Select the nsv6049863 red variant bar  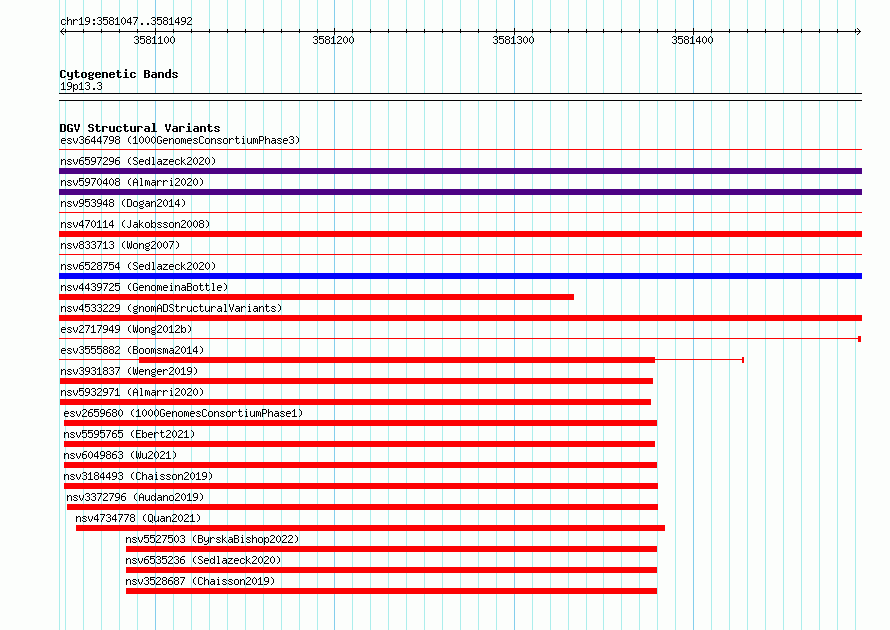[360, 465]
